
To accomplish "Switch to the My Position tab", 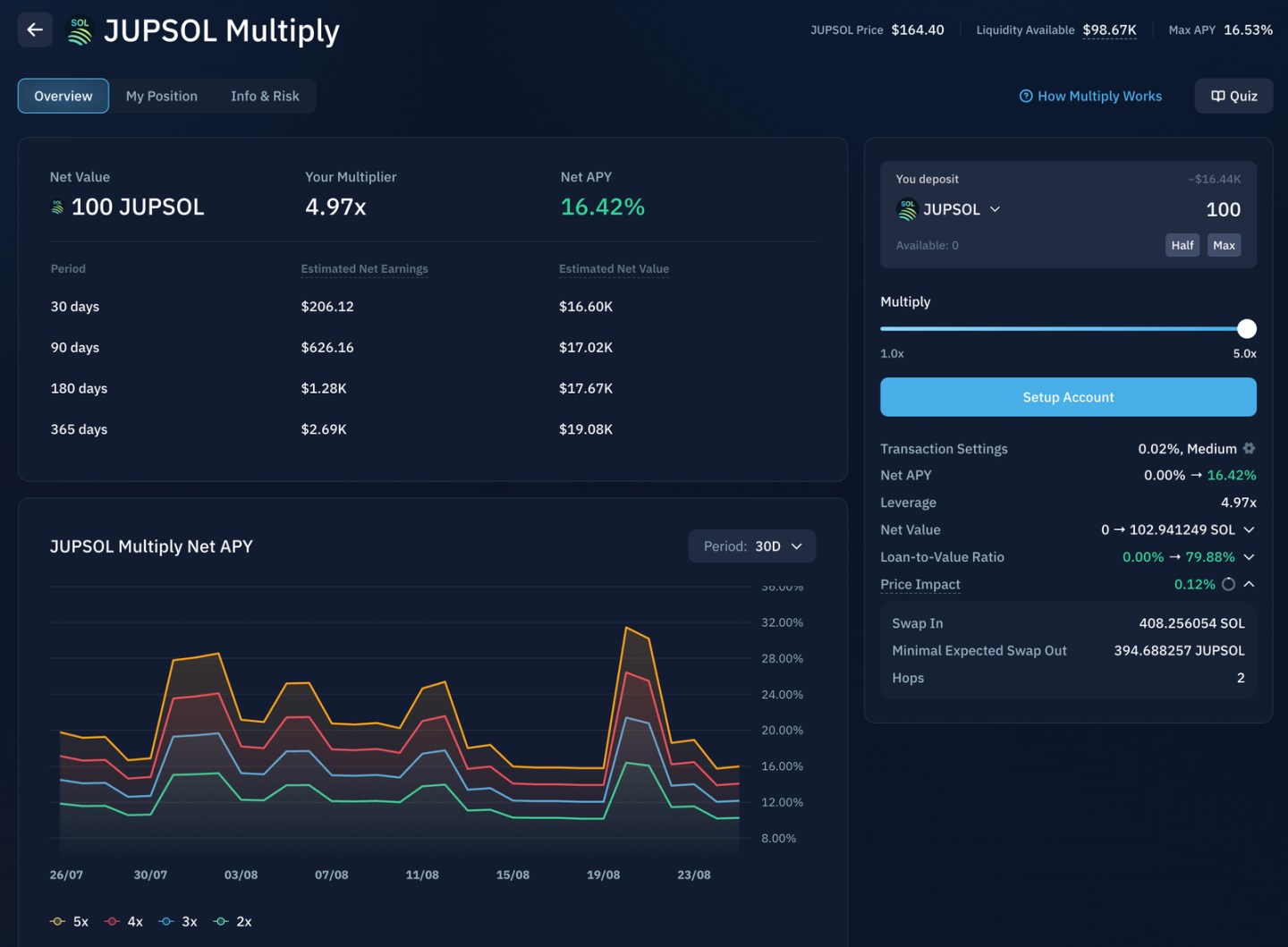I will [x=162, y=96].
